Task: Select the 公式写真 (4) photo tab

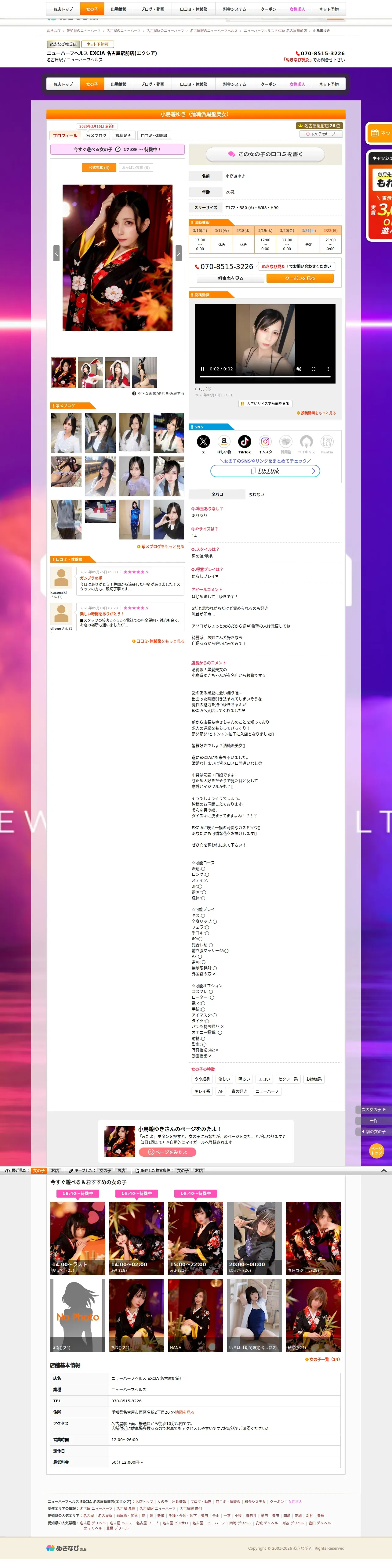Action: click(x=99, y=168)
